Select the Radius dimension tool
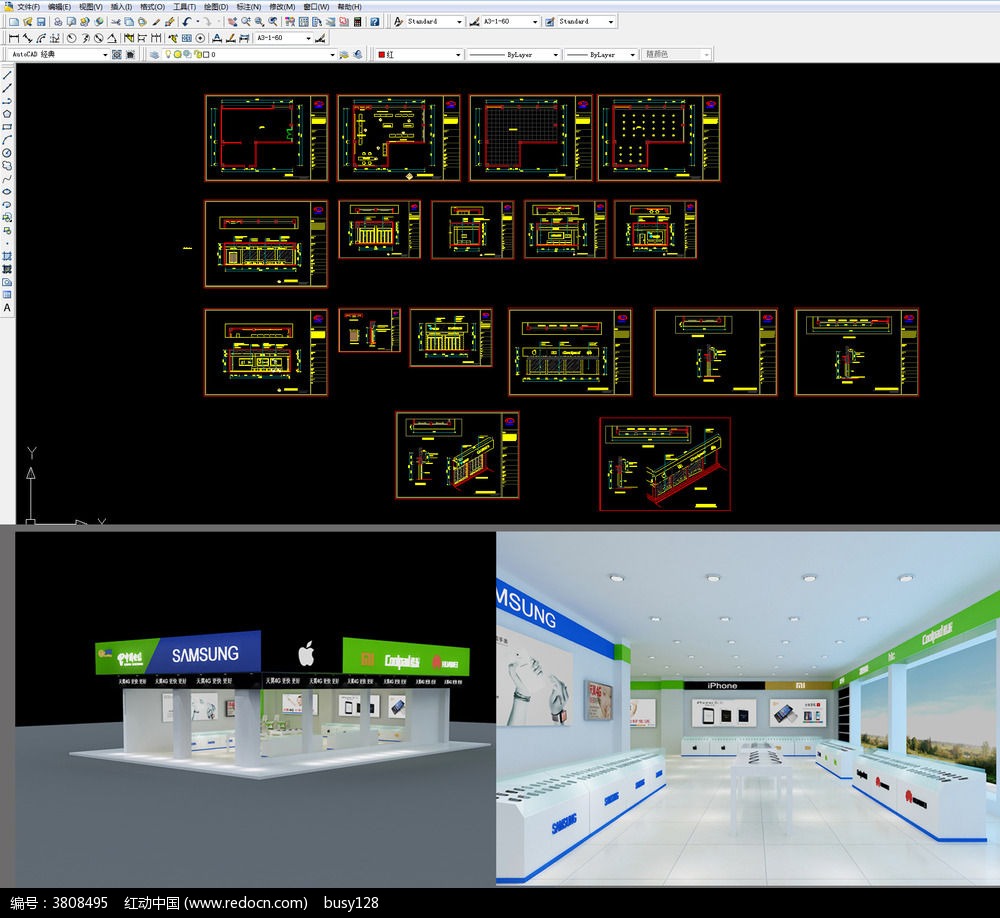Screen dimensions: 1000x918 [x=71, y=38]
